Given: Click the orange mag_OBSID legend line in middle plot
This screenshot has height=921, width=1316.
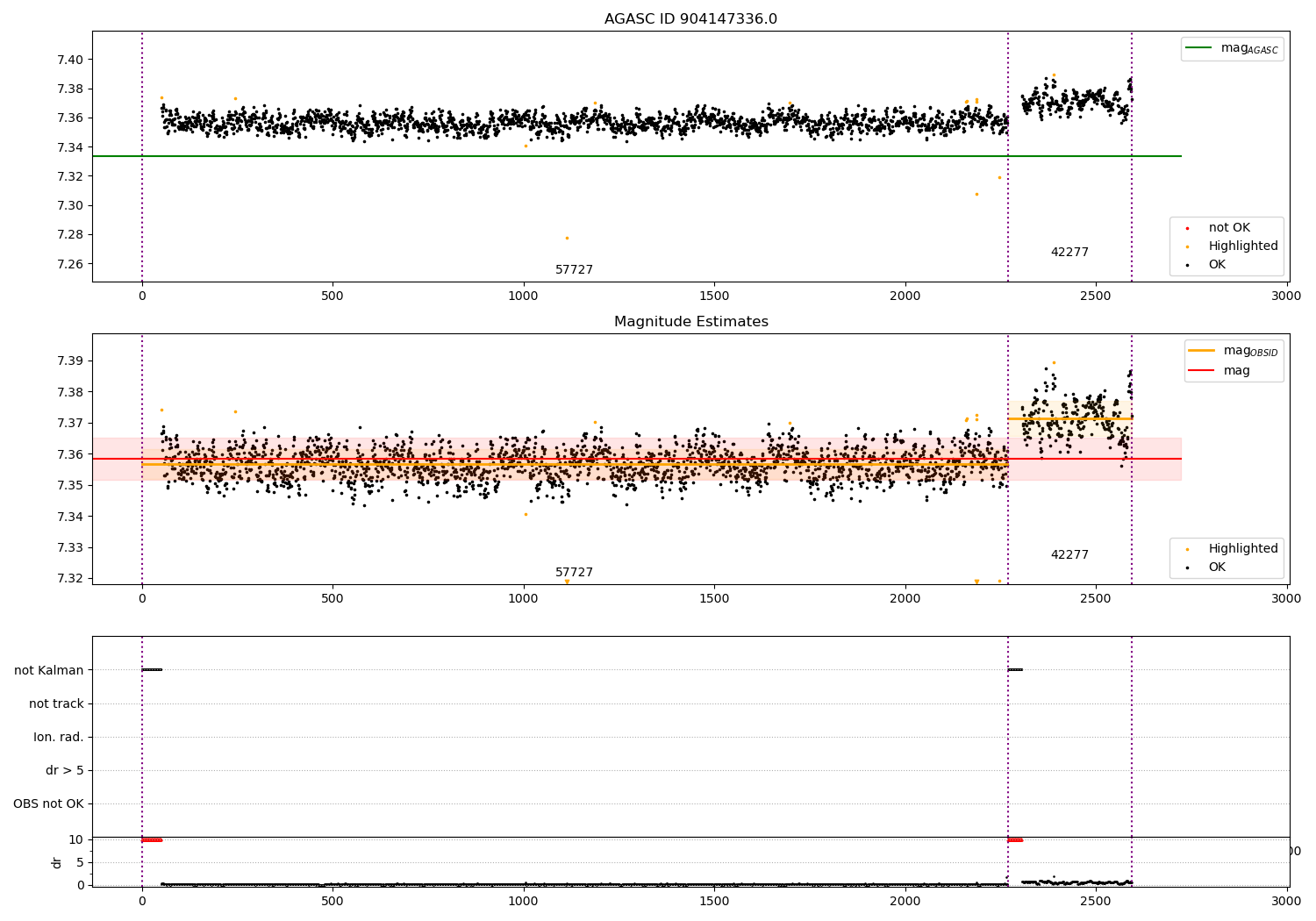Looking at the screenshot, I should 1201,351.
